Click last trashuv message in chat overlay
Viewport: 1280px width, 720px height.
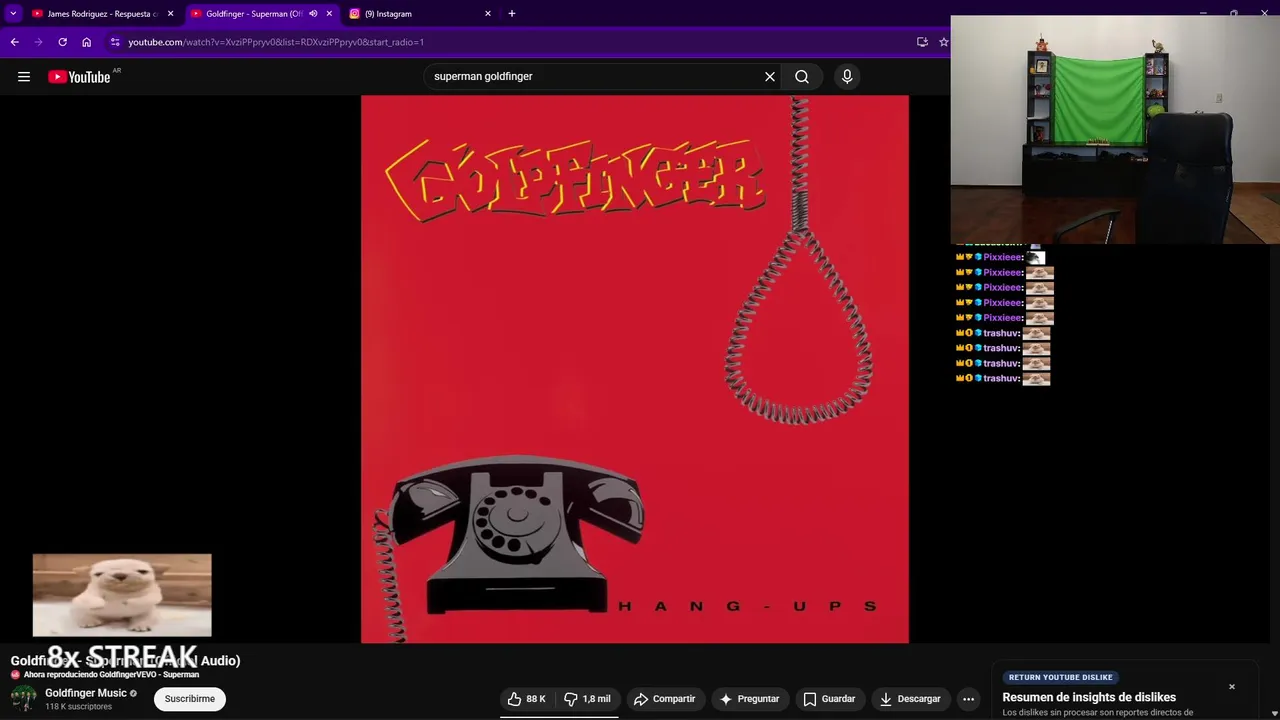1003,379
